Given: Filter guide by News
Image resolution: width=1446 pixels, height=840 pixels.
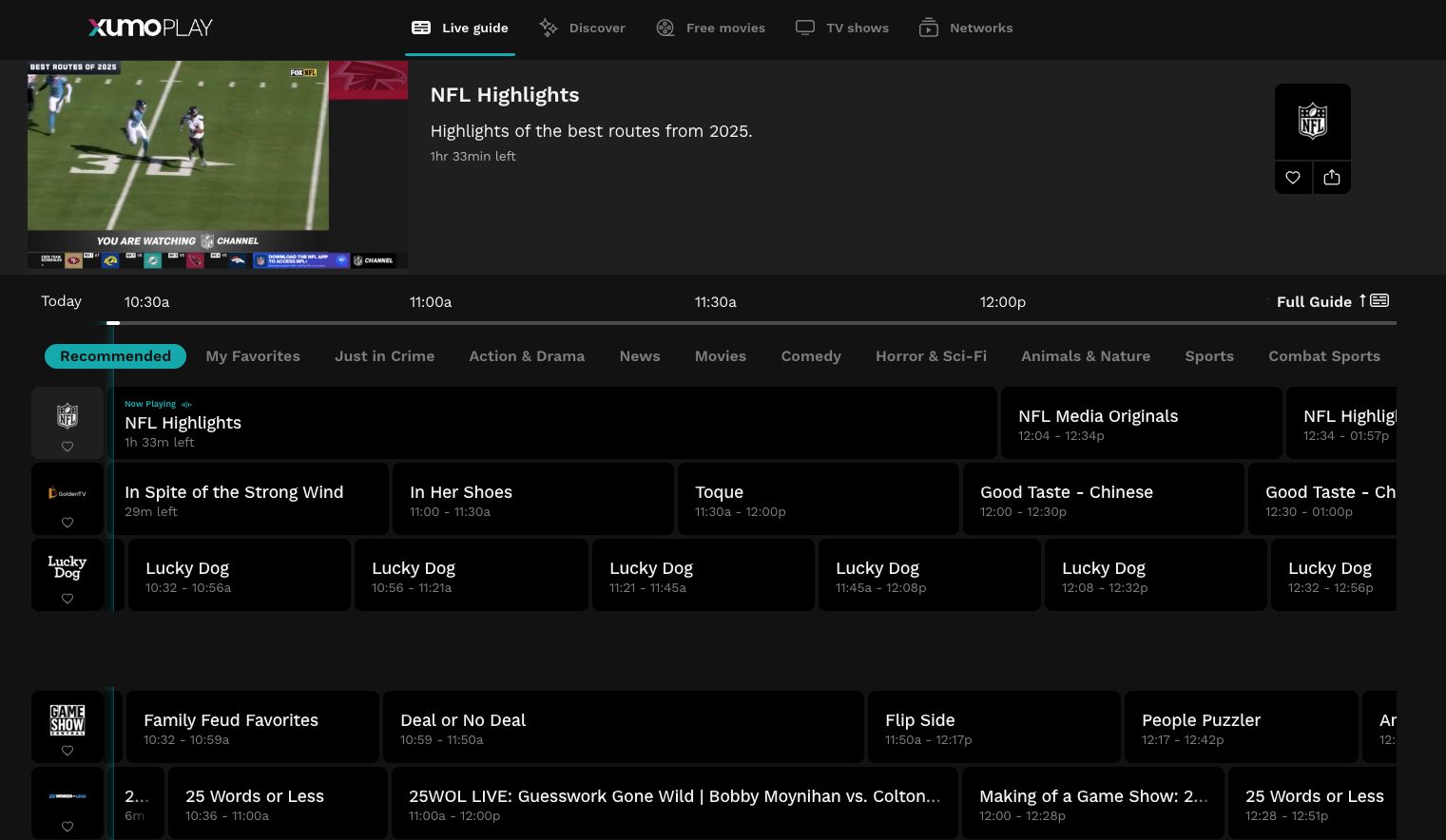Looking at the screenshot, I should 640,356.
